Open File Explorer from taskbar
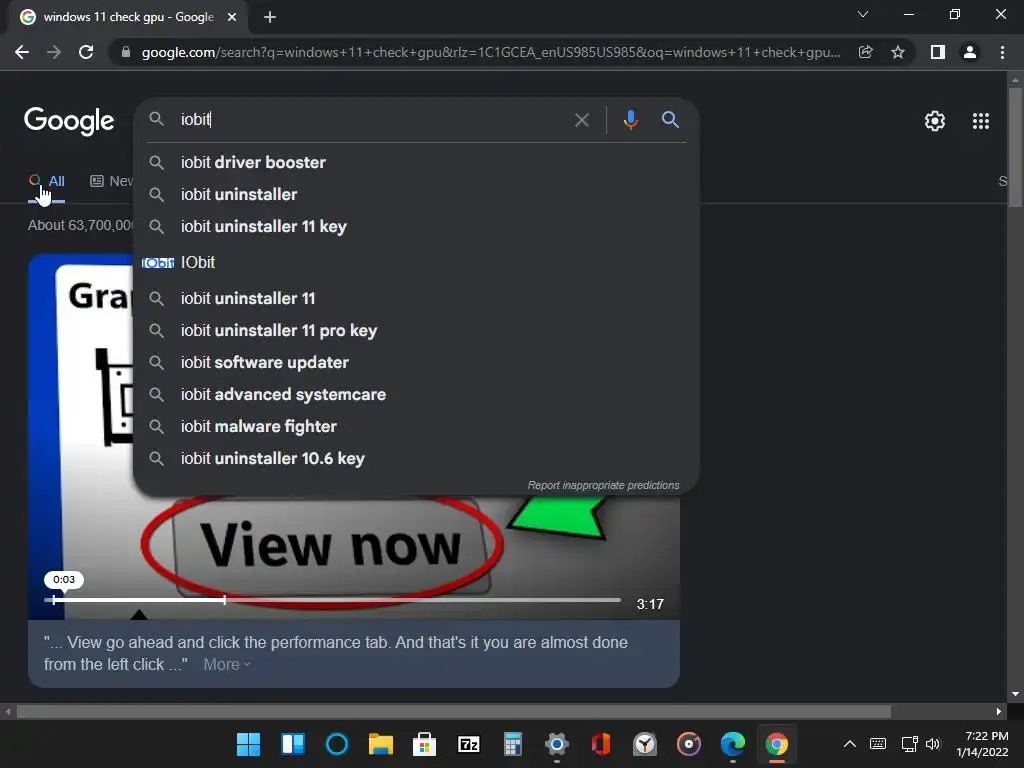Image resolution: width=1024 pixels, height=768 pixels. [x=381, y=744]
